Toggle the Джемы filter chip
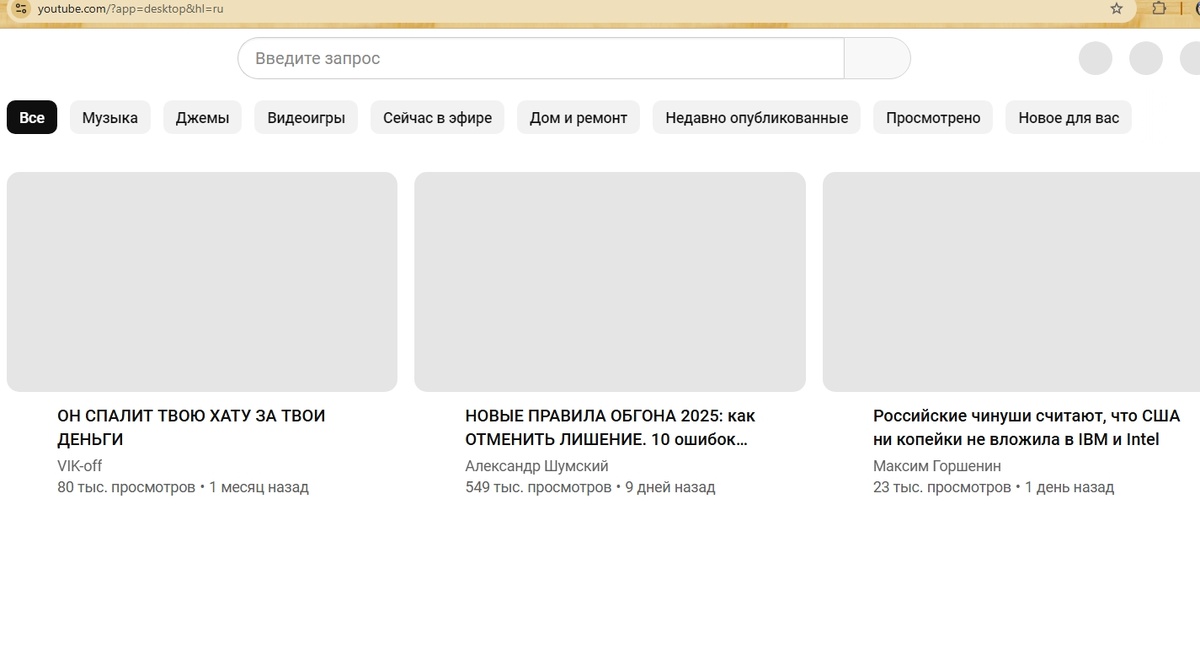Viewport: 1200px width, 660px height. tap(202, 117)
